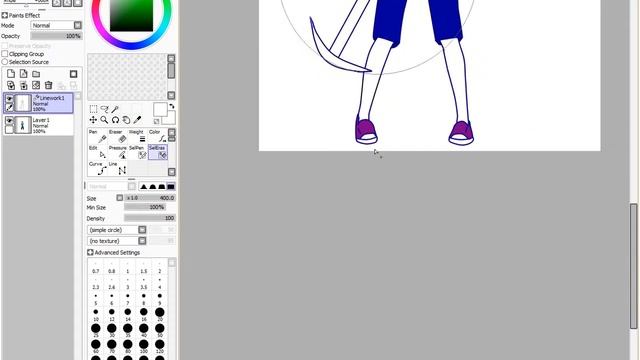Enable the Clipping Group checkbox
Viewport: 640px width, 360px height.
point(5,54)
